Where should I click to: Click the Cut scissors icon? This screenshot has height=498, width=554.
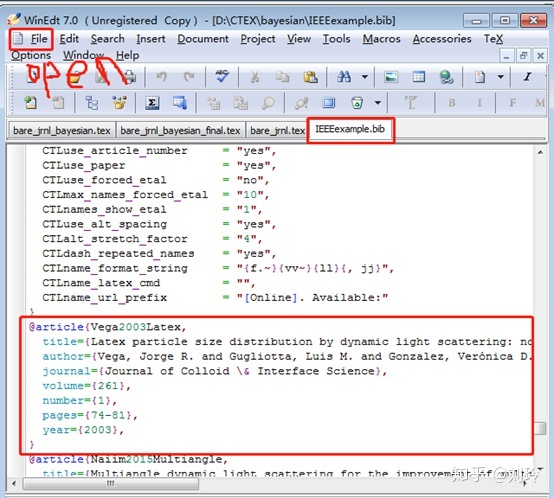pyautogui.click(x=255, y=77)
